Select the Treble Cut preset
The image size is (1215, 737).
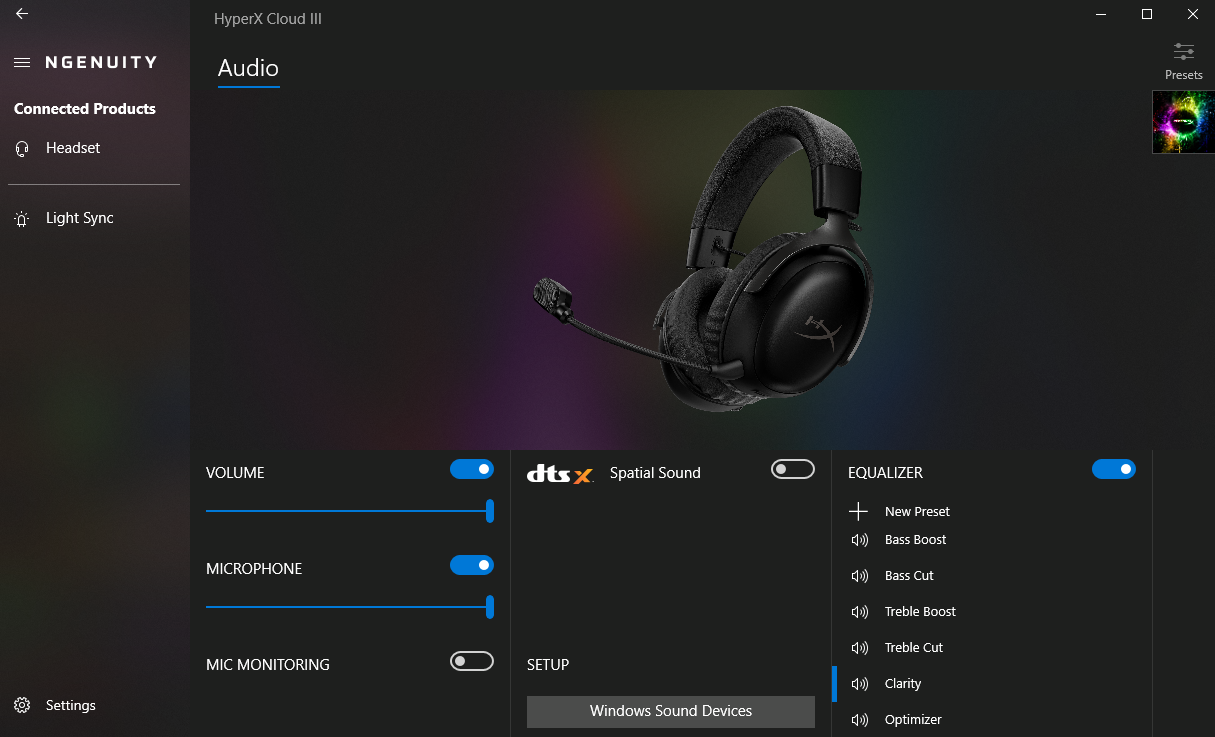[914, 648]
